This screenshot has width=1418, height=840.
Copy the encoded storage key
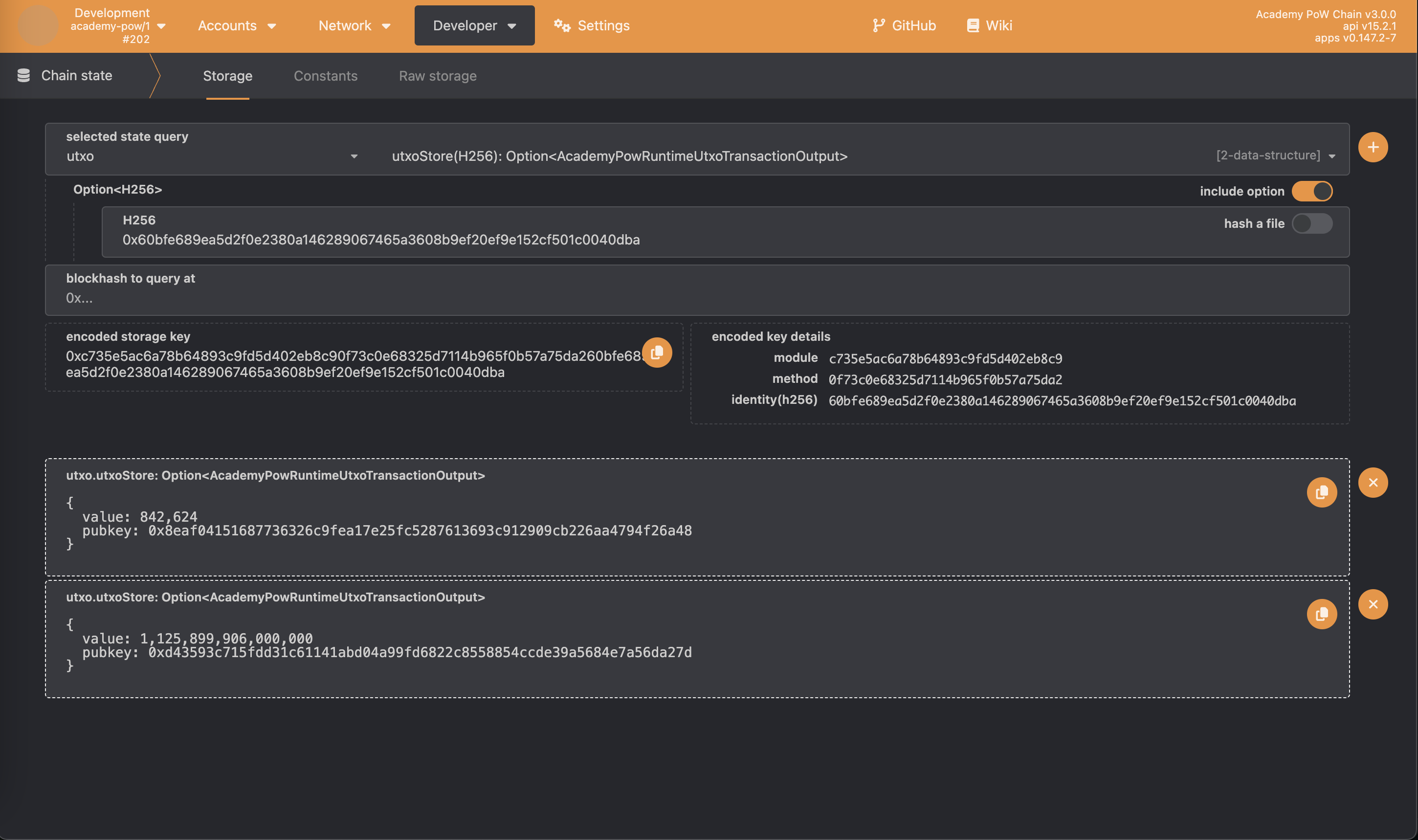(x=657, y=353)
